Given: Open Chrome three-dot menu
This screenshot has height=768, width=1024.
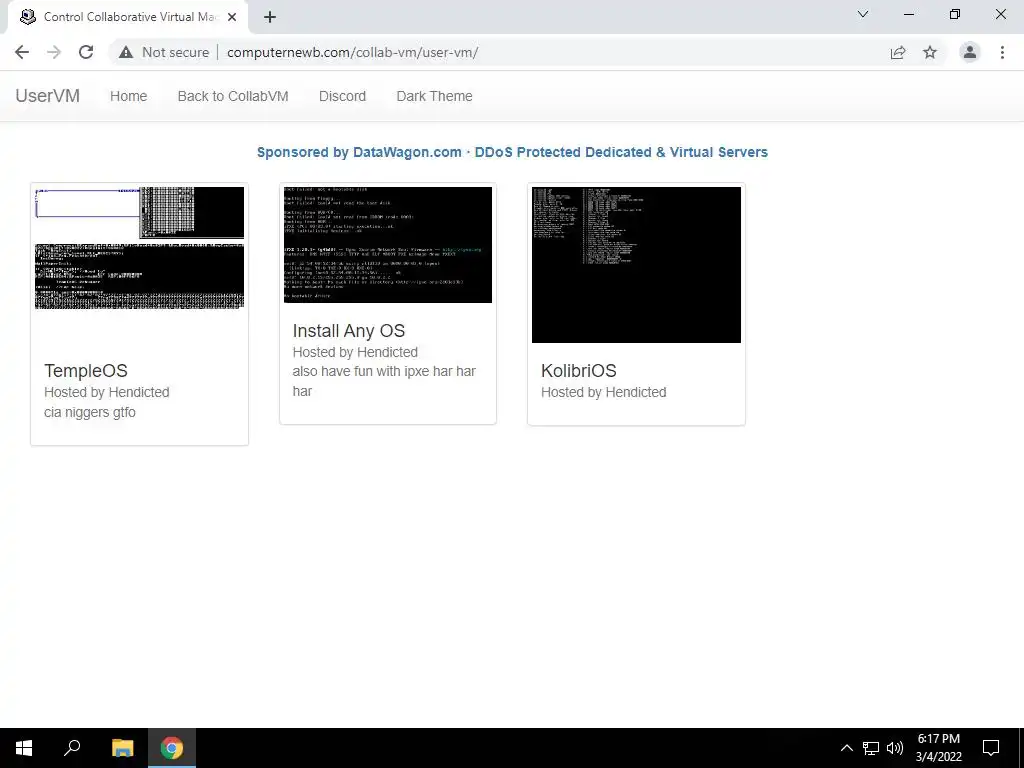Looking at the screenshot, I should click(1002, 52).
